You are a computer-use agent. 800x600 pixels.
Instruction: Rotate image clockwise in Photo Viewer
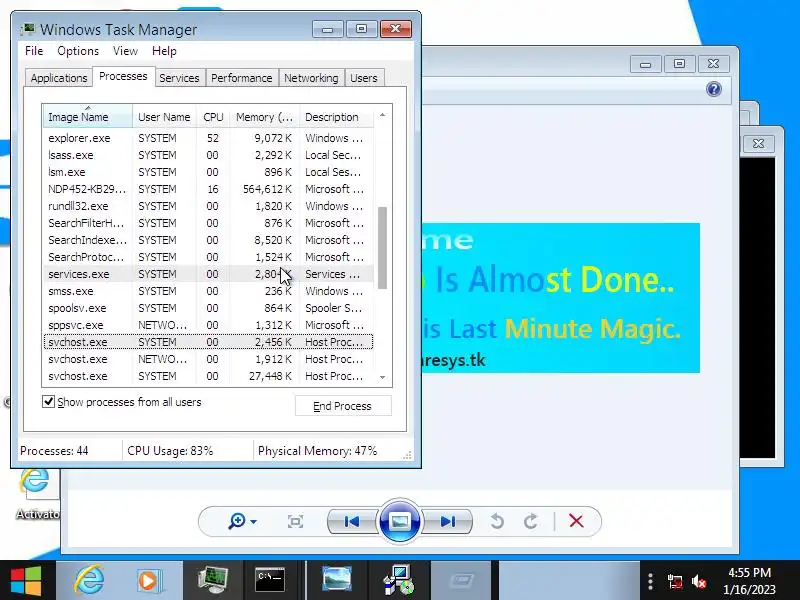point(531,521)
